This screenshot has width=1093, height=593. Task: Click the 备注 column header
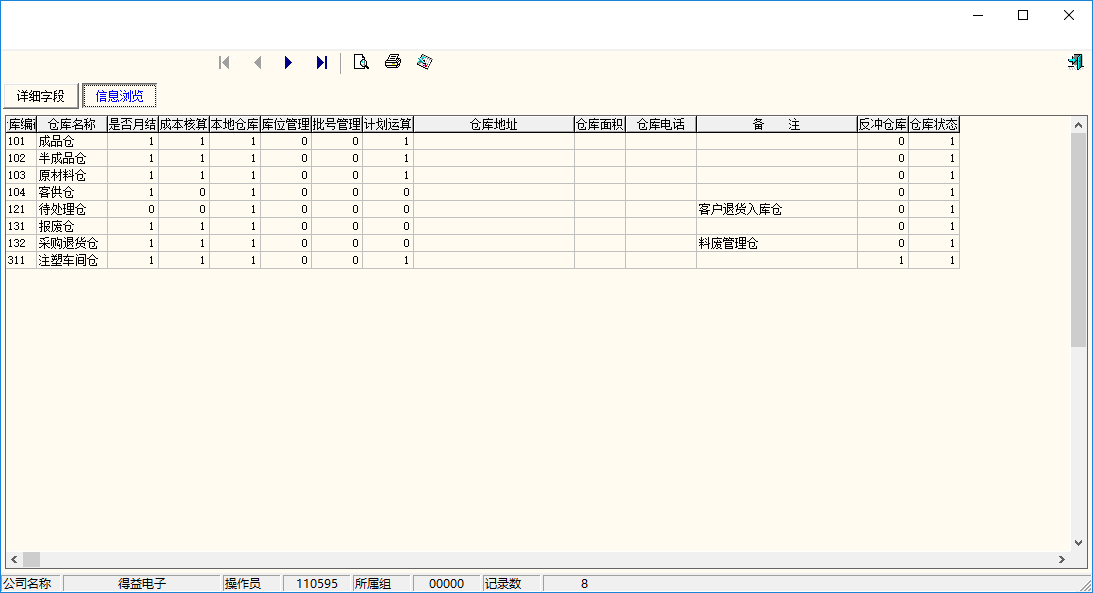pos(776,125)
